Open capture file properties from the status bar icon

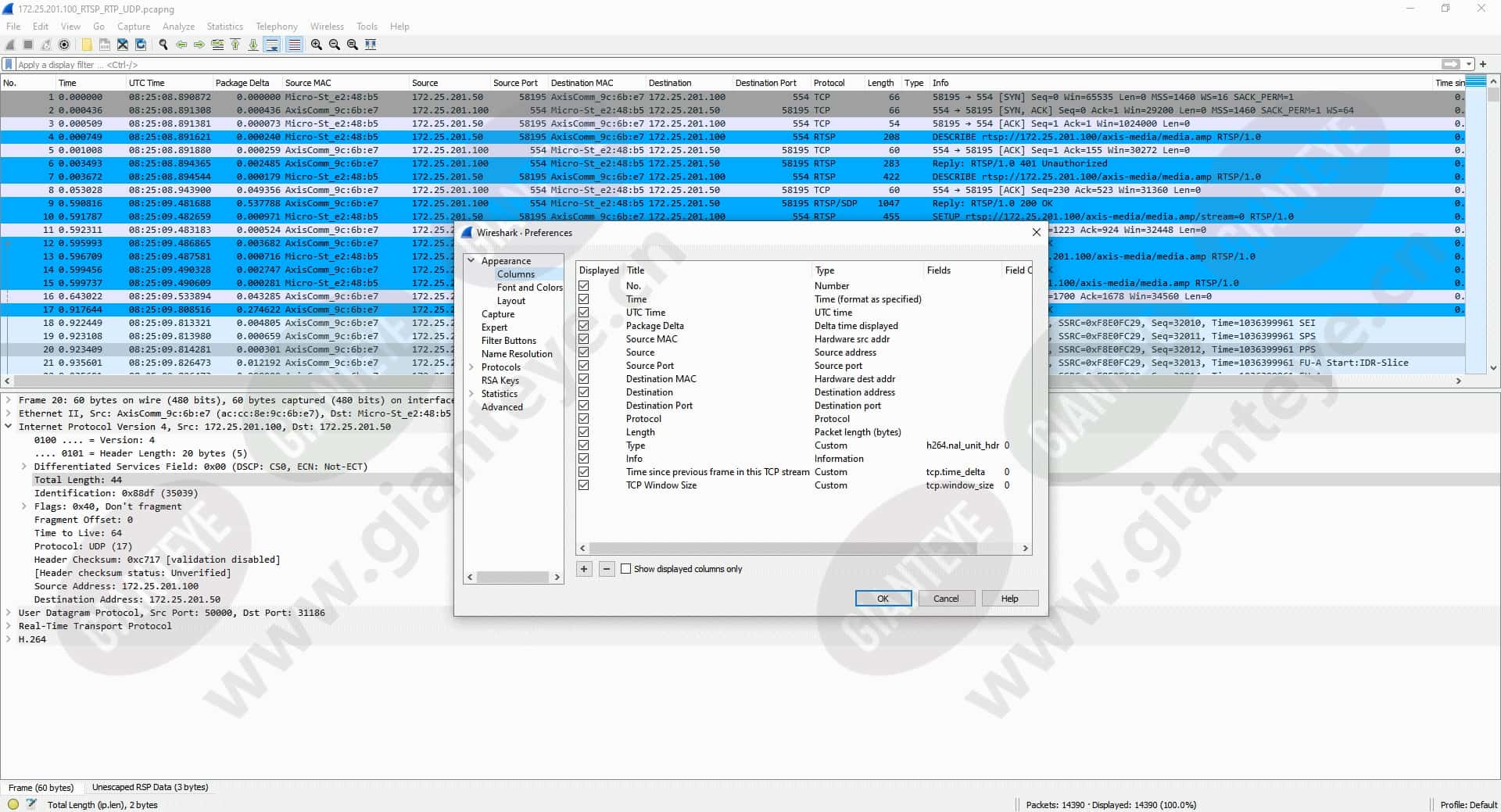click(31, 803)
